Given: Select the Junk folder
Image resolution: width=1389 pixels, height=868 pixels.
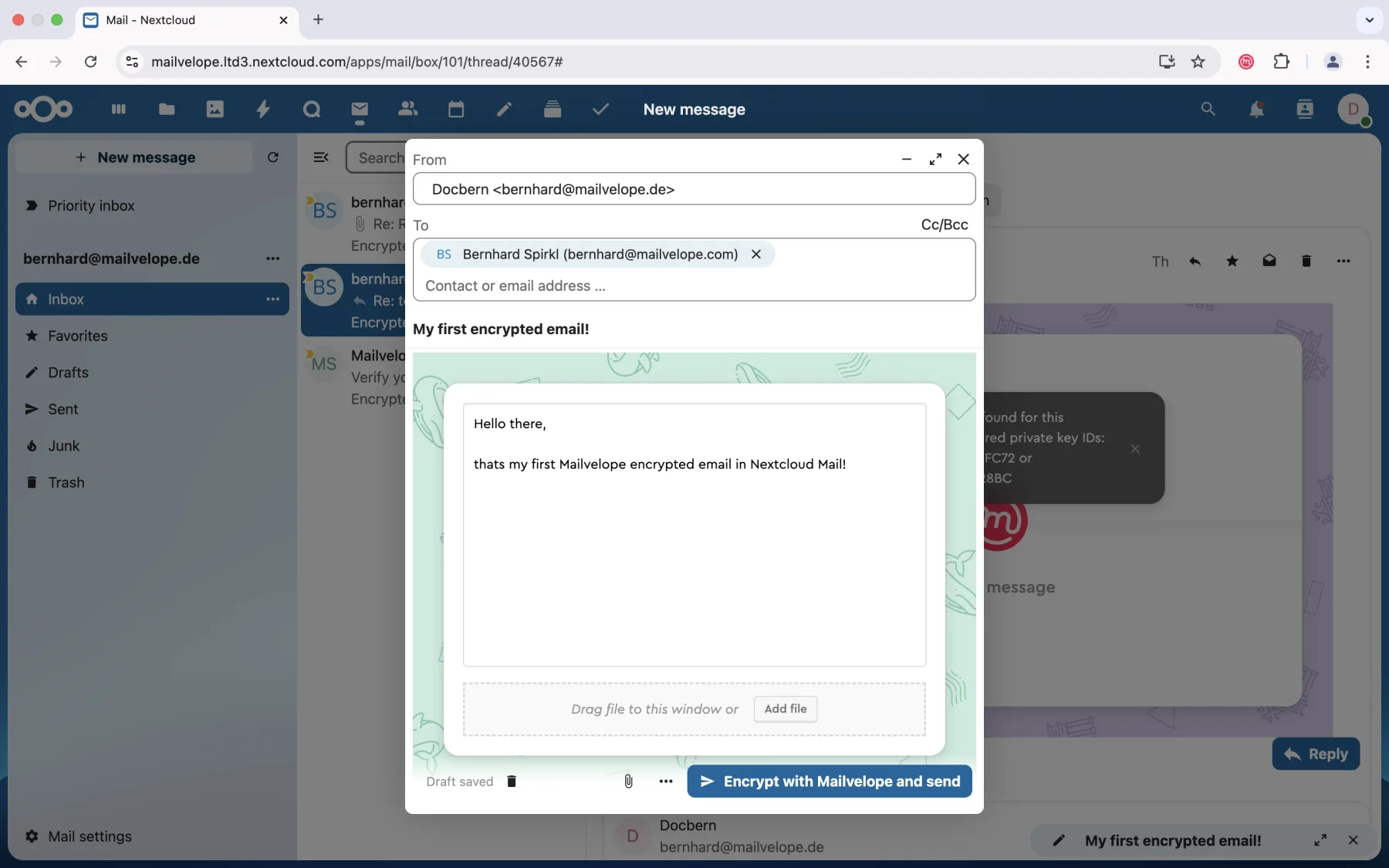Looking at the screenshot, I should pyautogui.click(x=152, y=446).
